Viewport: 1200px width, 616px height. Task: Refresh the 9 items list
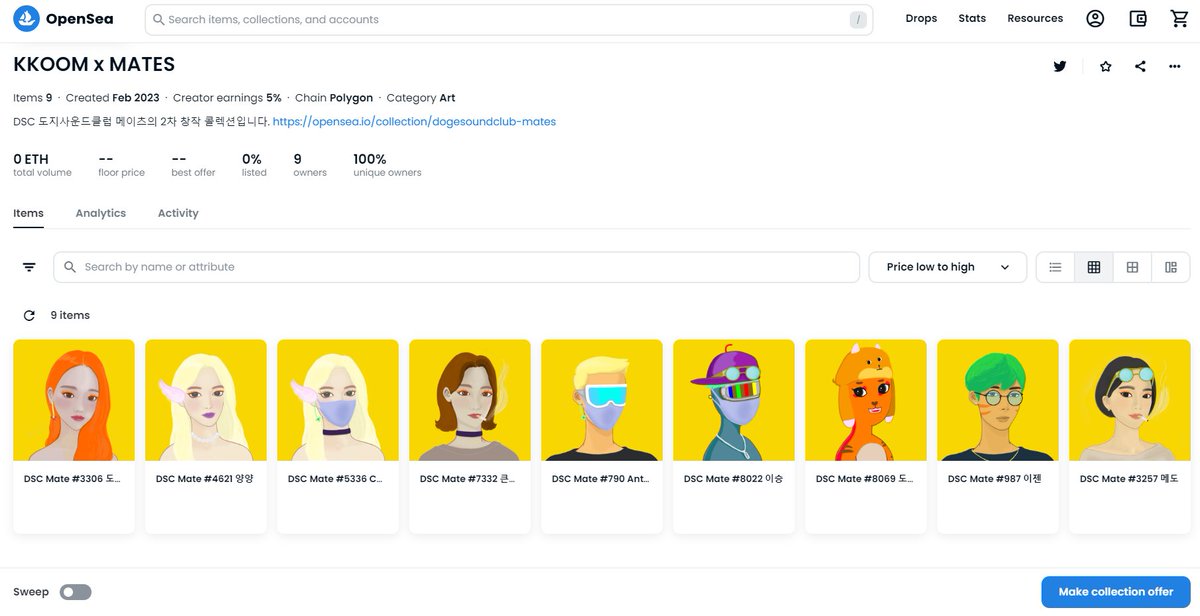click(x=29, y=315)
